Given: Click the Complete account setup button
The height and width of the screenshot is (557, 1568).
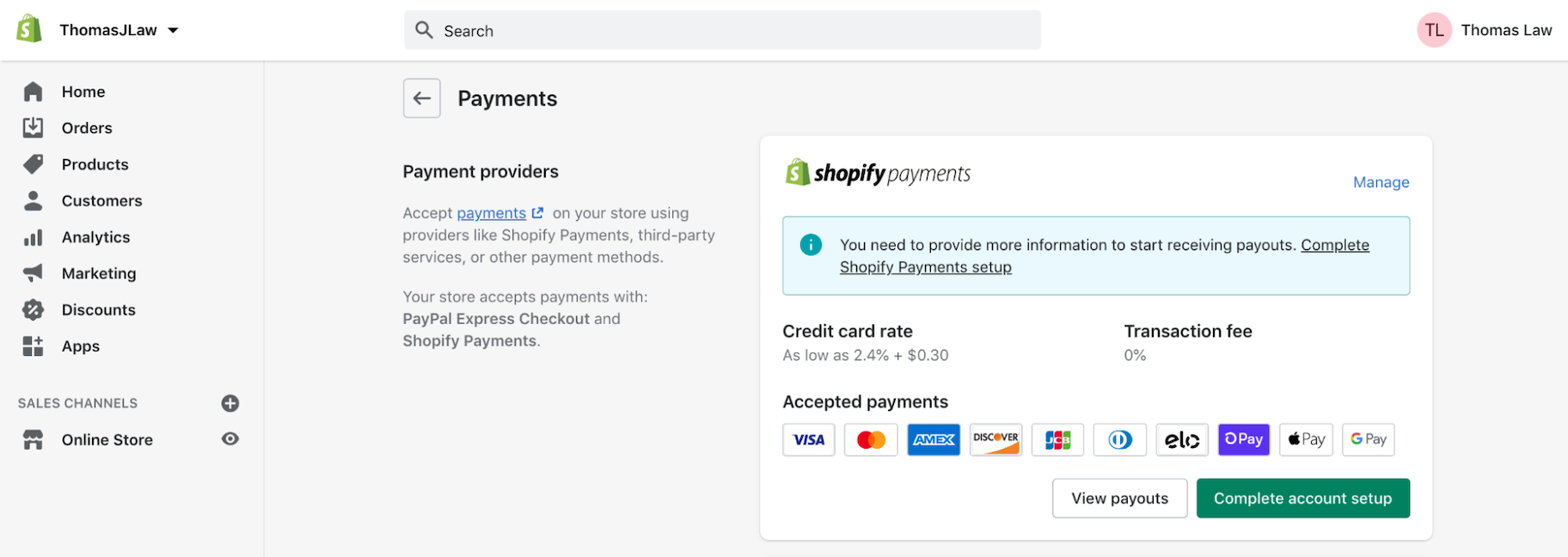Looking at the screenshot, I should coord(1302,498).
